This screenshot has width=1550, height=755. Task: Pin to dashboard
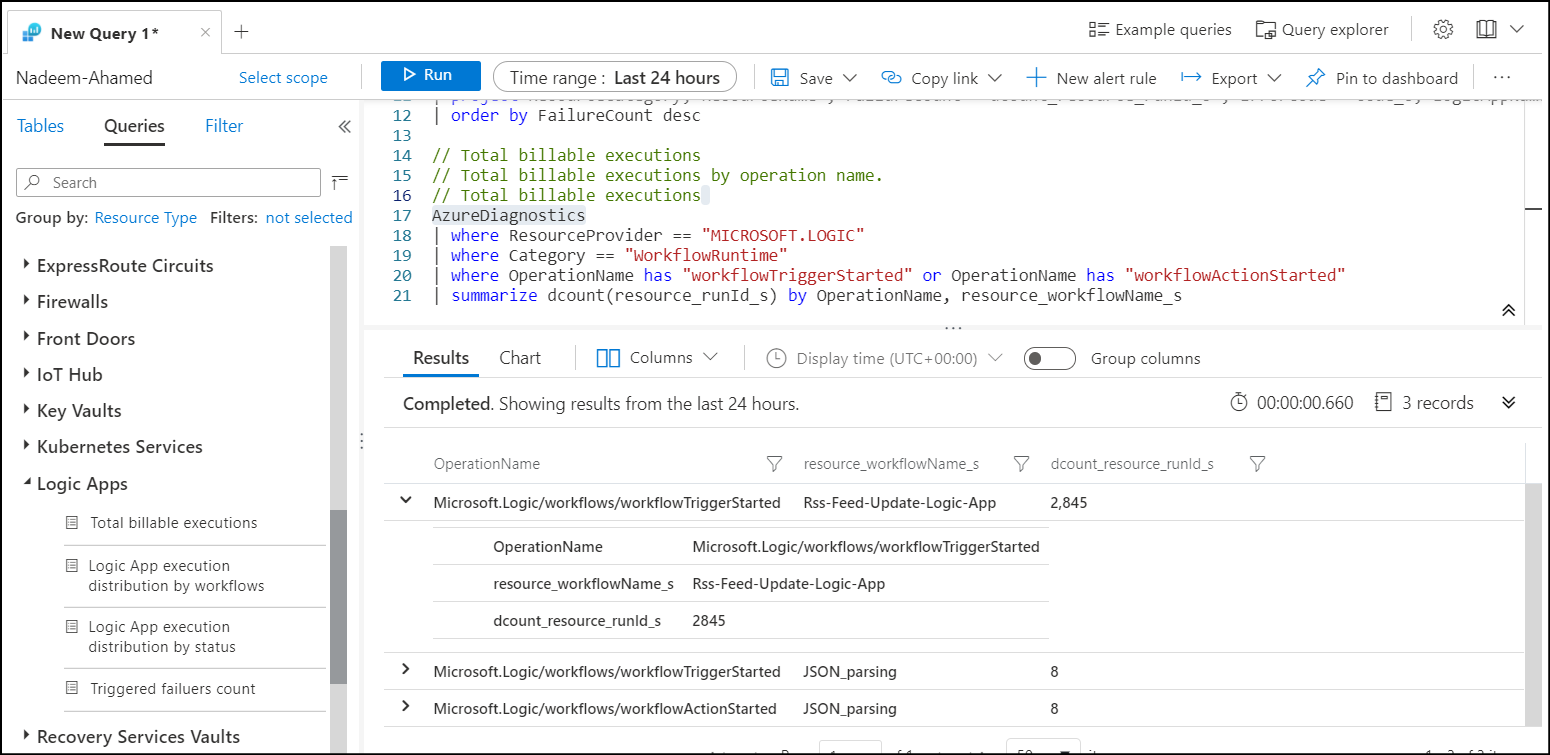pyautogui.click(x=1382, y=78)
